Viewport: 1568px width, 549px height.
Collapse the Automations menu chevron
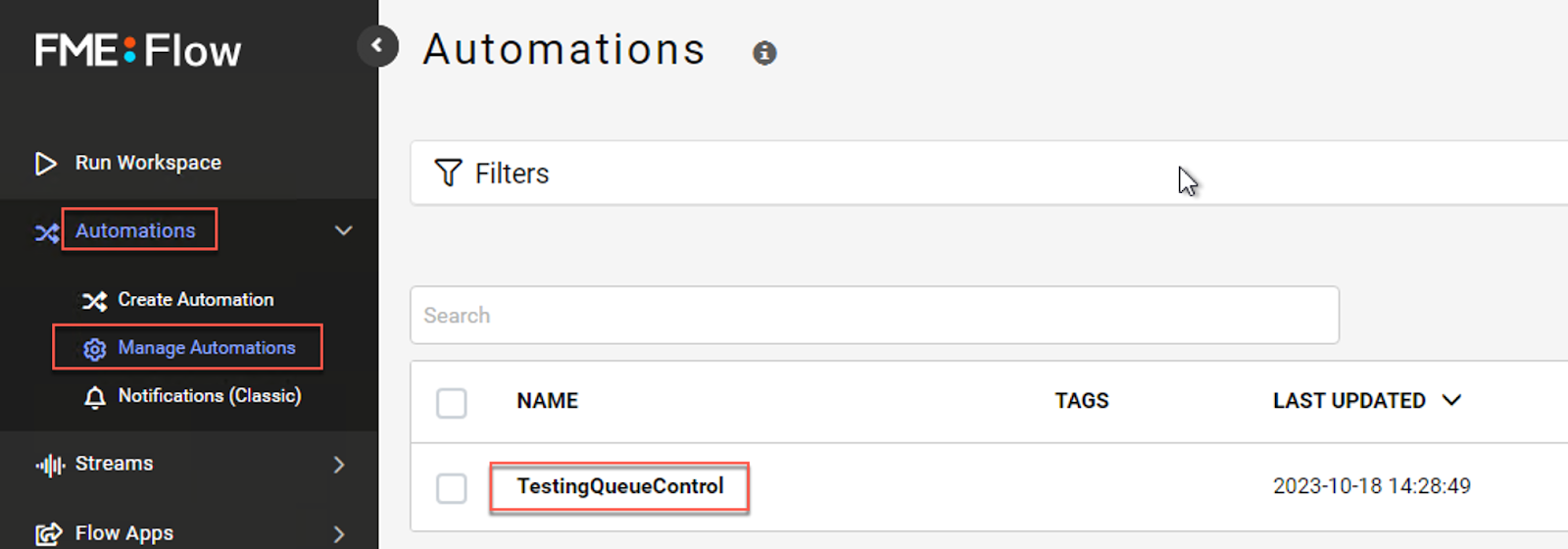343,231
